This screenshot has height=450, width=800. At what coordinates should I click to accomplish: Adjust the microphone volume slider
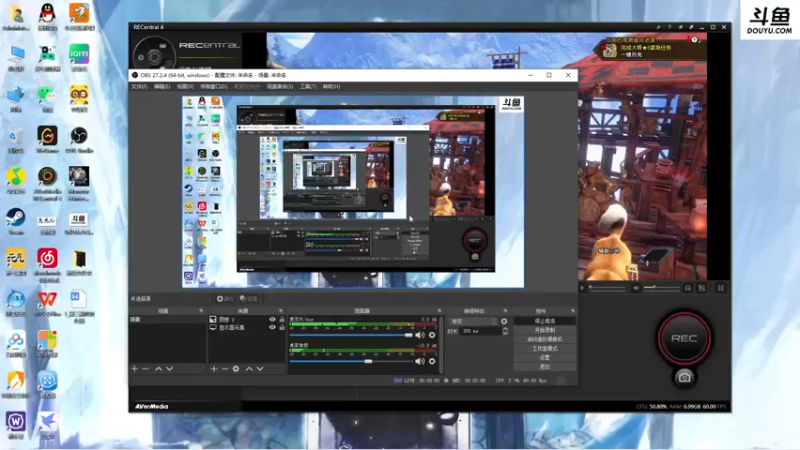(x=351, y=335)
